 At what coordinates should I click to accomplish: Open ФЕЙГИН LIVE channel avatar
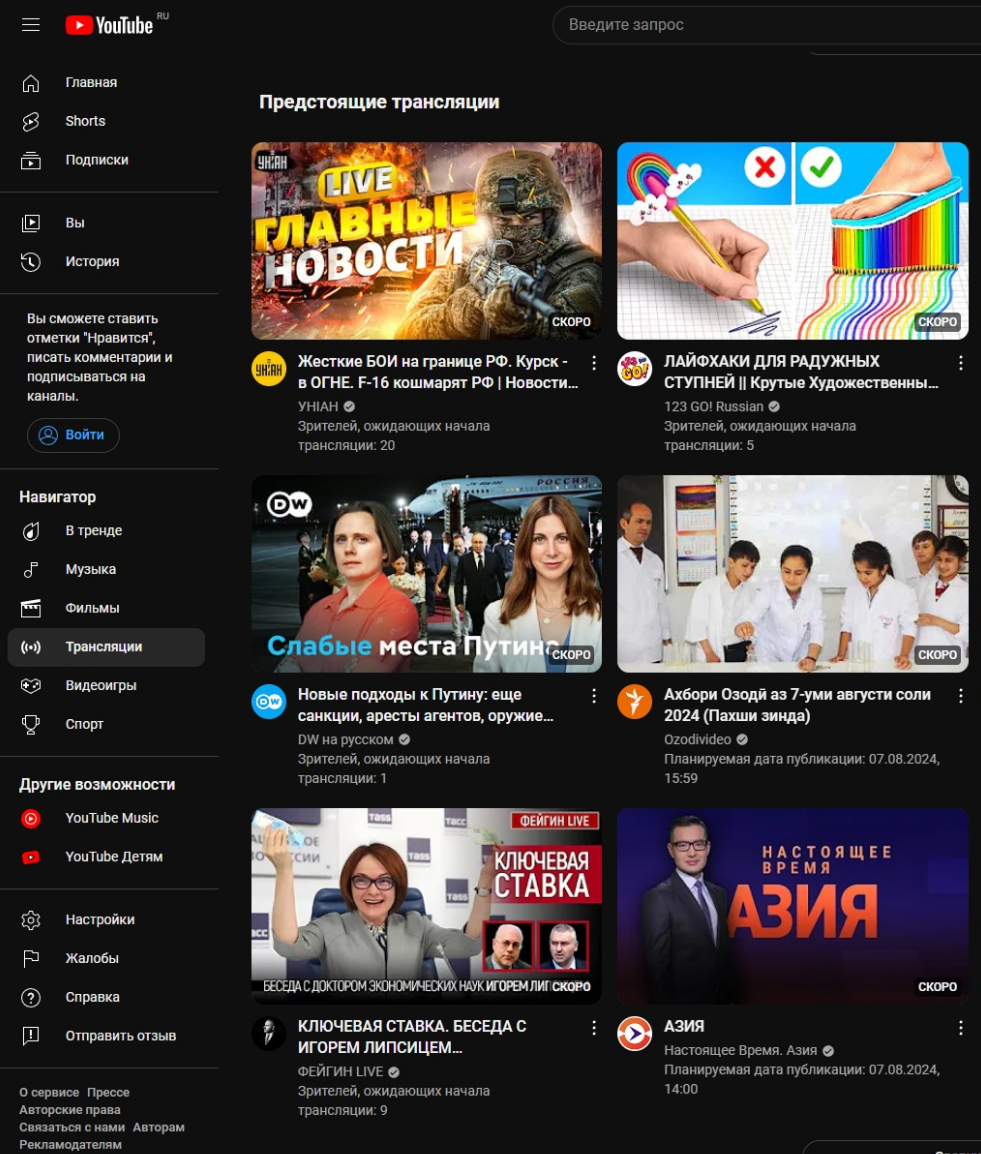[269, 1033]
